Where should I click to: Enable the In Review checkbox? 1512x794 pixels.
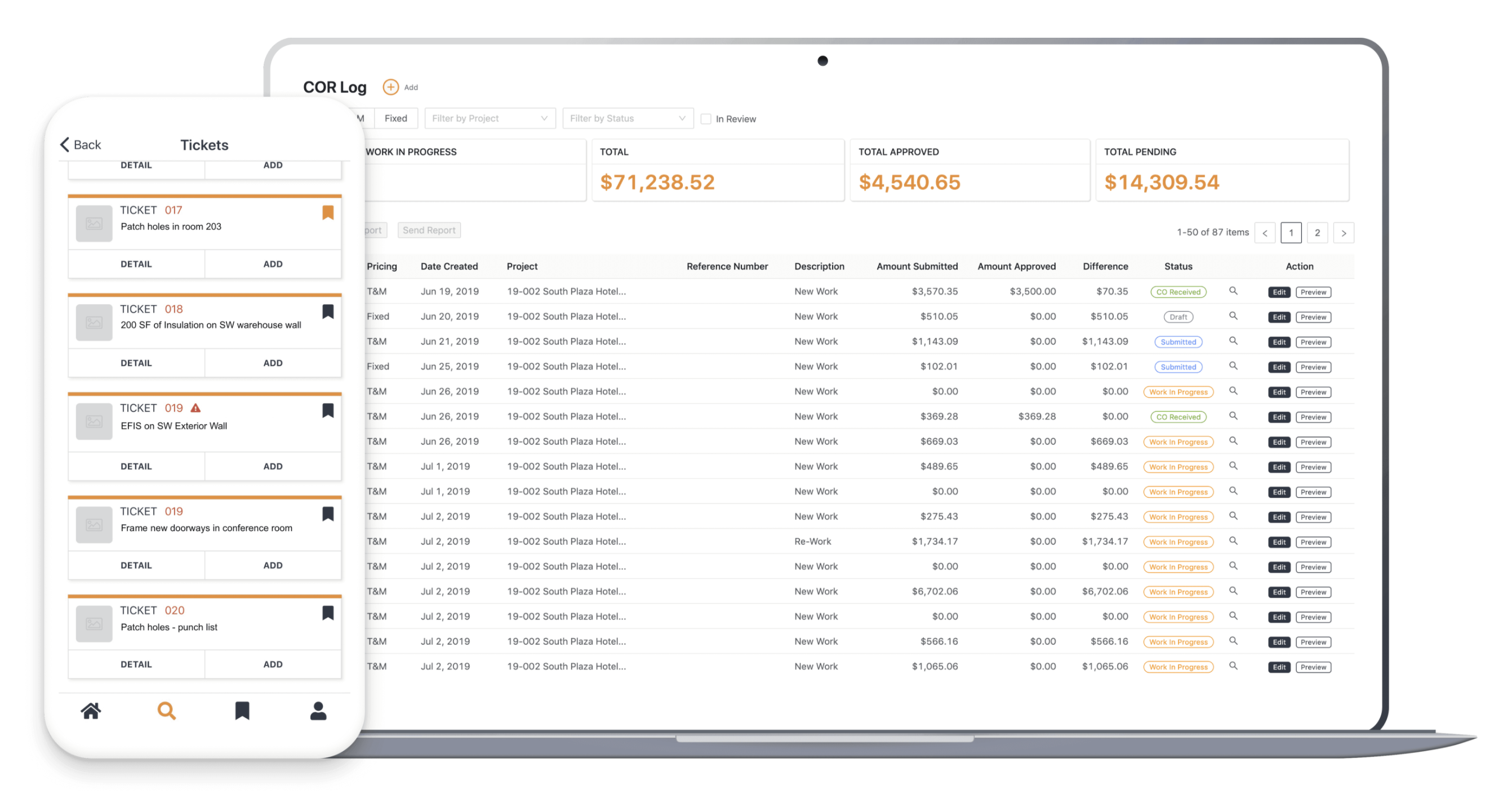[x=705, y=119]
